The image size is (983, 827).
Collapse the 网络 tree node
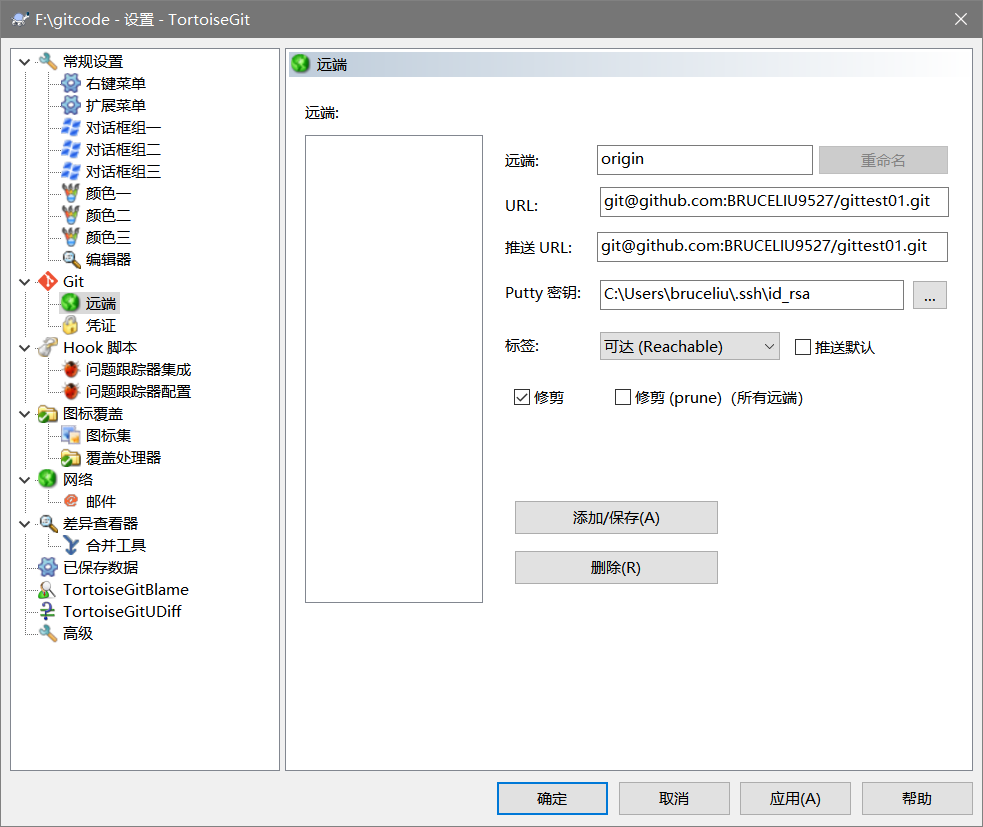pos(24,480)
